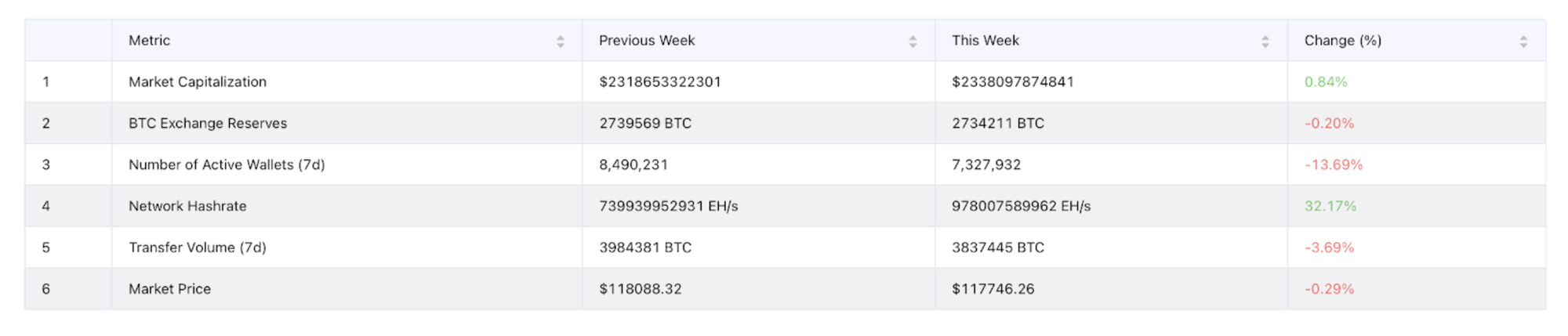Viewport: 1568px width, 336px height.
Task: Select the $117746.26 this week price cell
Action: click(993, 290)
